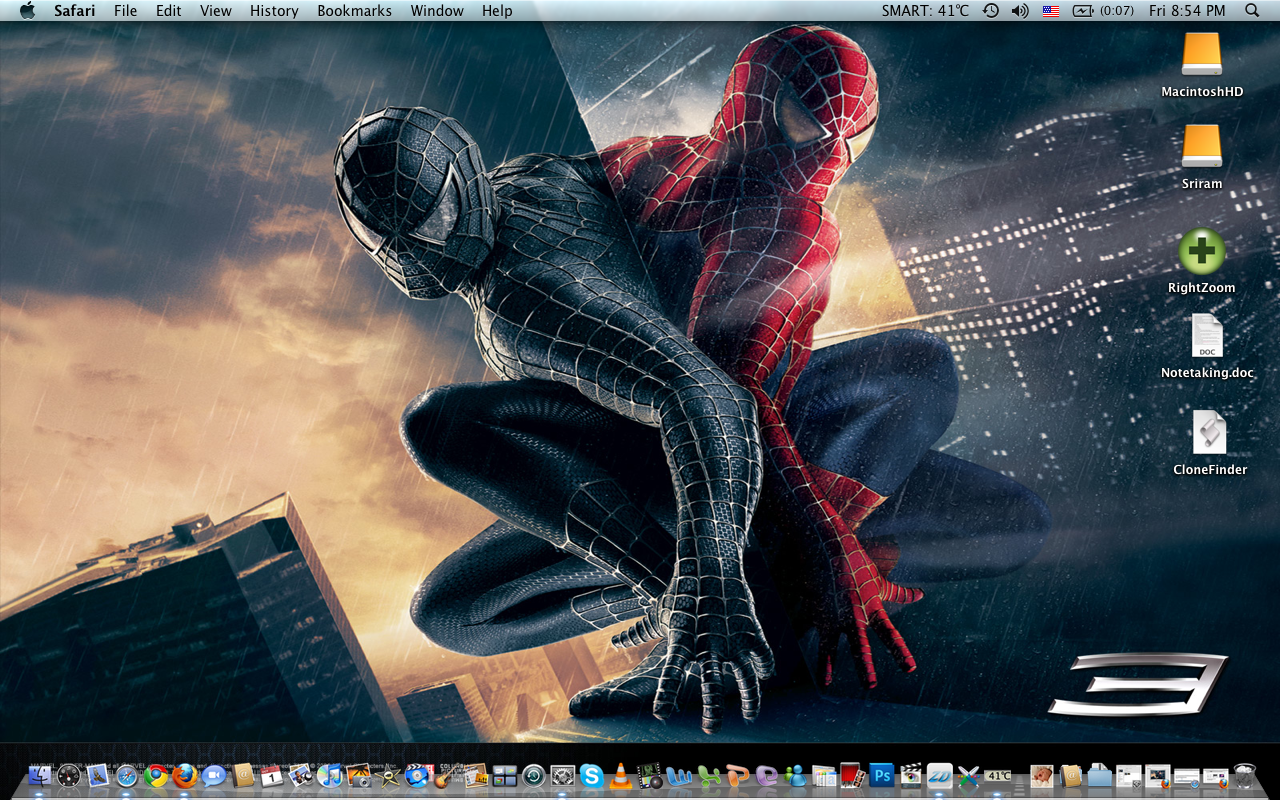Click the volume speaker icon in menu bar
Viewport: 1280px width, 800px height.
pos(1020,11)
